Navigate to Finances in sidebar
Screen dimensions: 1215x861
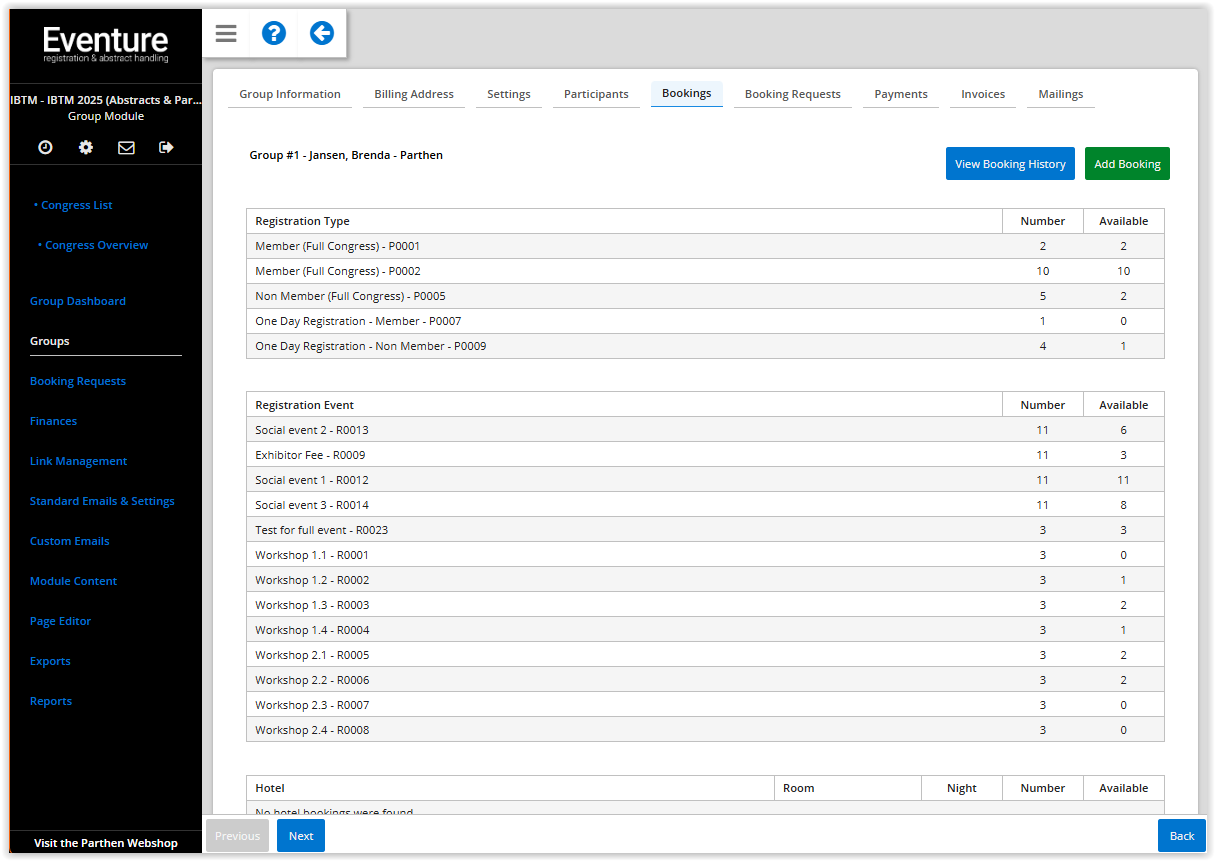[53, 421]
